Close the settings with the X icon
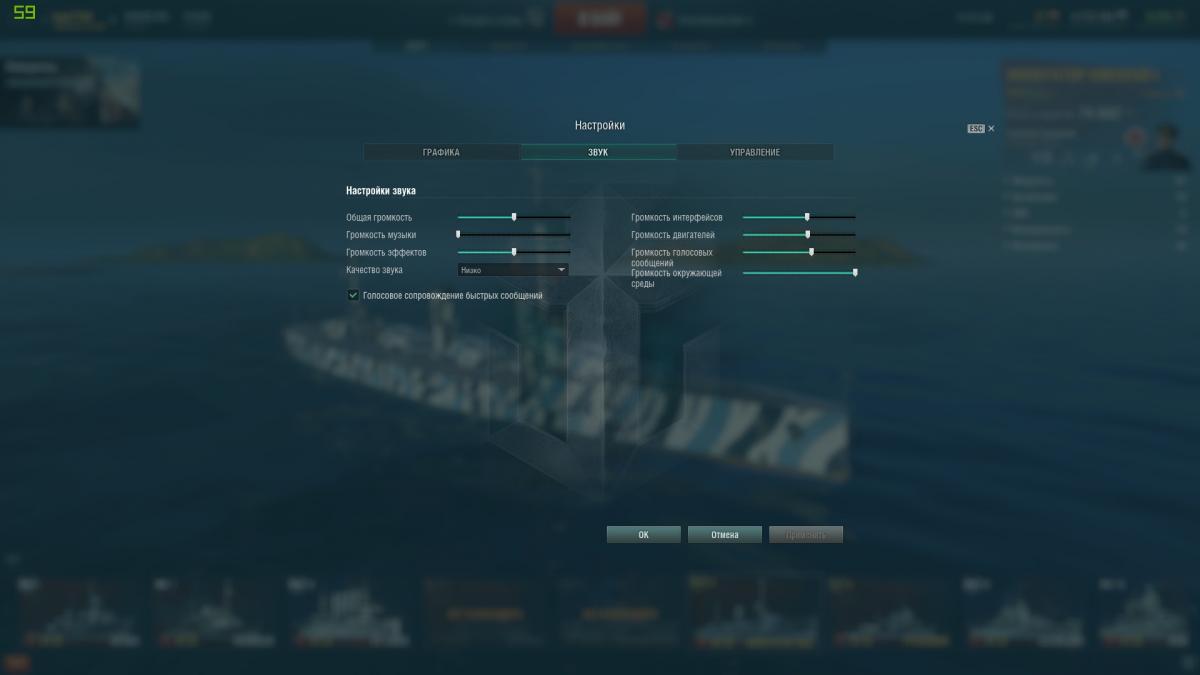 [991, 129]
